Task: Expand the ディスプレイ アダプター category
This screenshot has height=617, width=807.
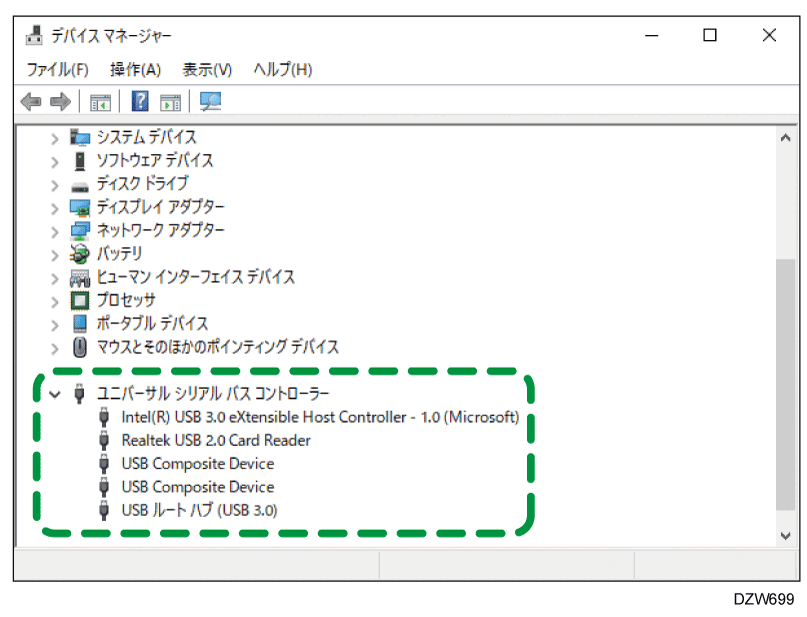Action: pyautogui.click(x=55, y=208)
